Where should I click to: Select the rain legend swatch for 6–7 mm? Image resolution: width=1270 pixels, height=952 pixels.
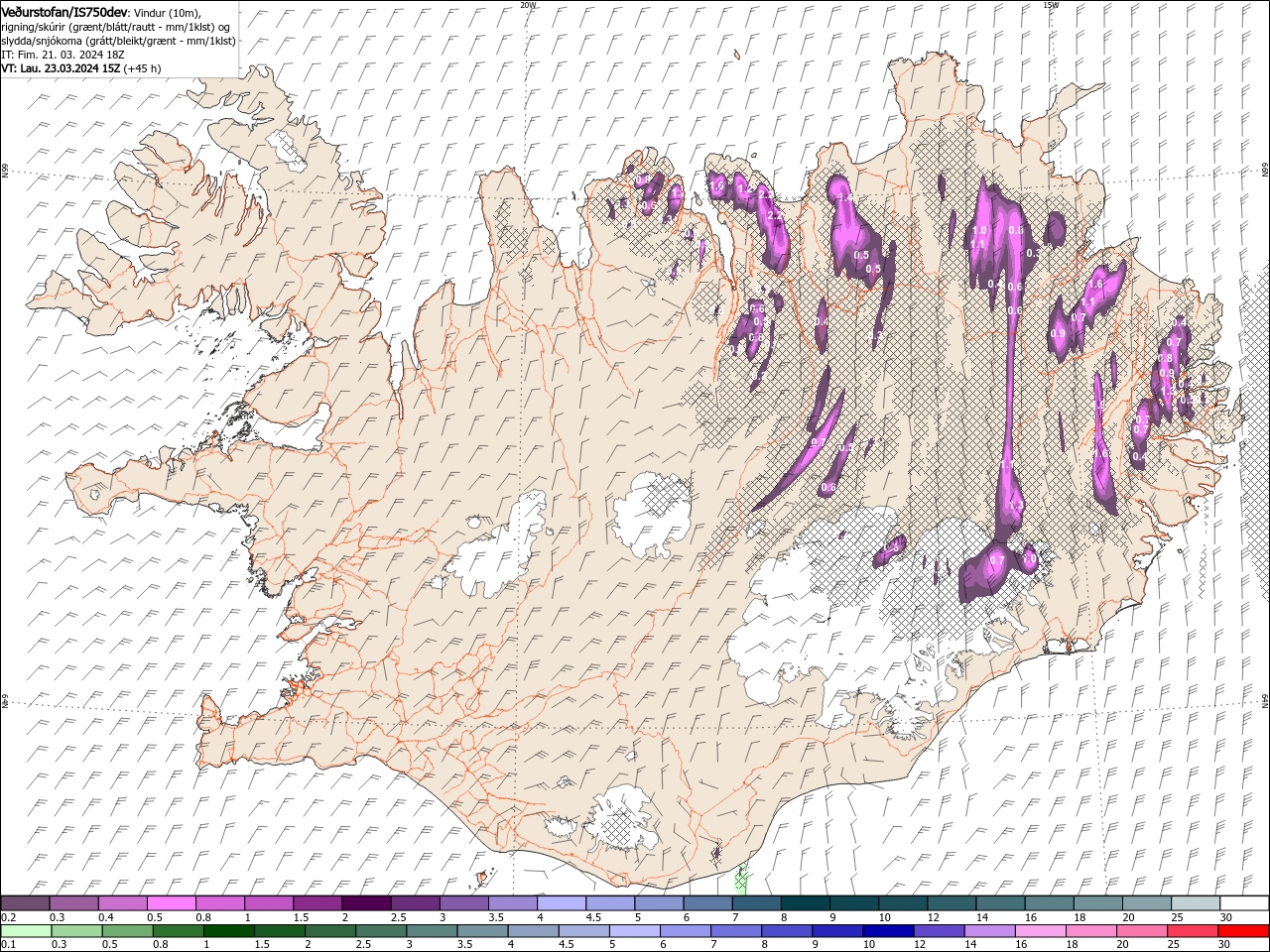pos(684,931)
